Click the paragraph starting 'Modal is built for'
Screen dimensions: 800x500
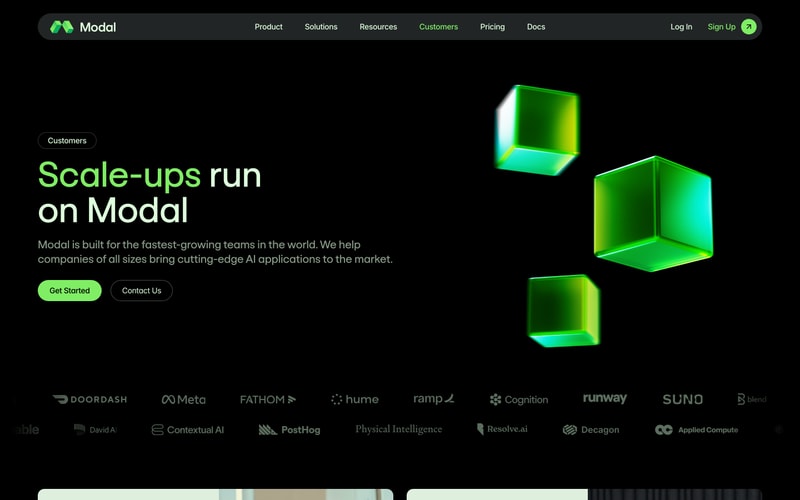click(x=215, y=252)
